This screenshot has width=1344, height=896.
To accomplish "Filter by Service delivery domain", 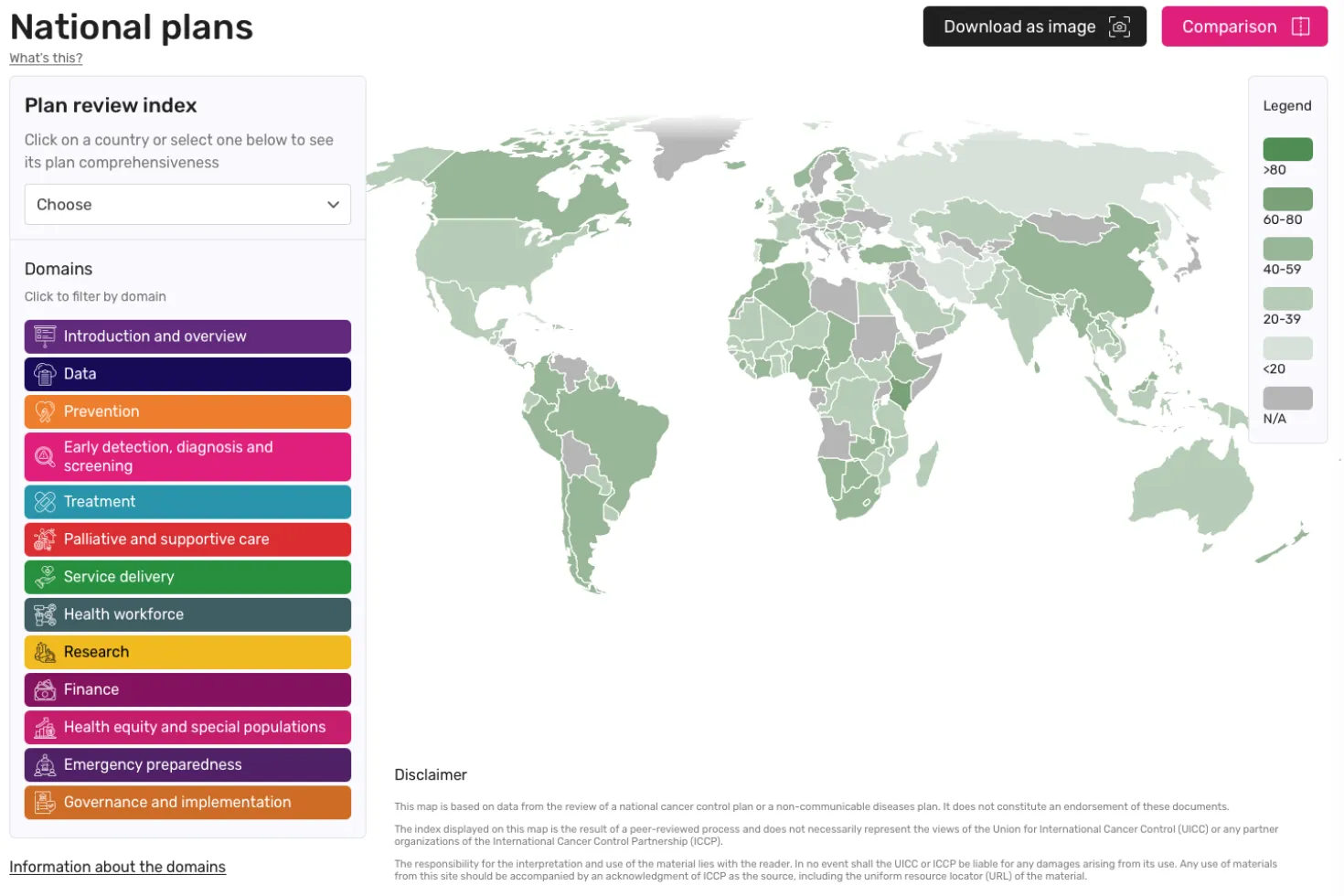I will (x=187, y=577).
